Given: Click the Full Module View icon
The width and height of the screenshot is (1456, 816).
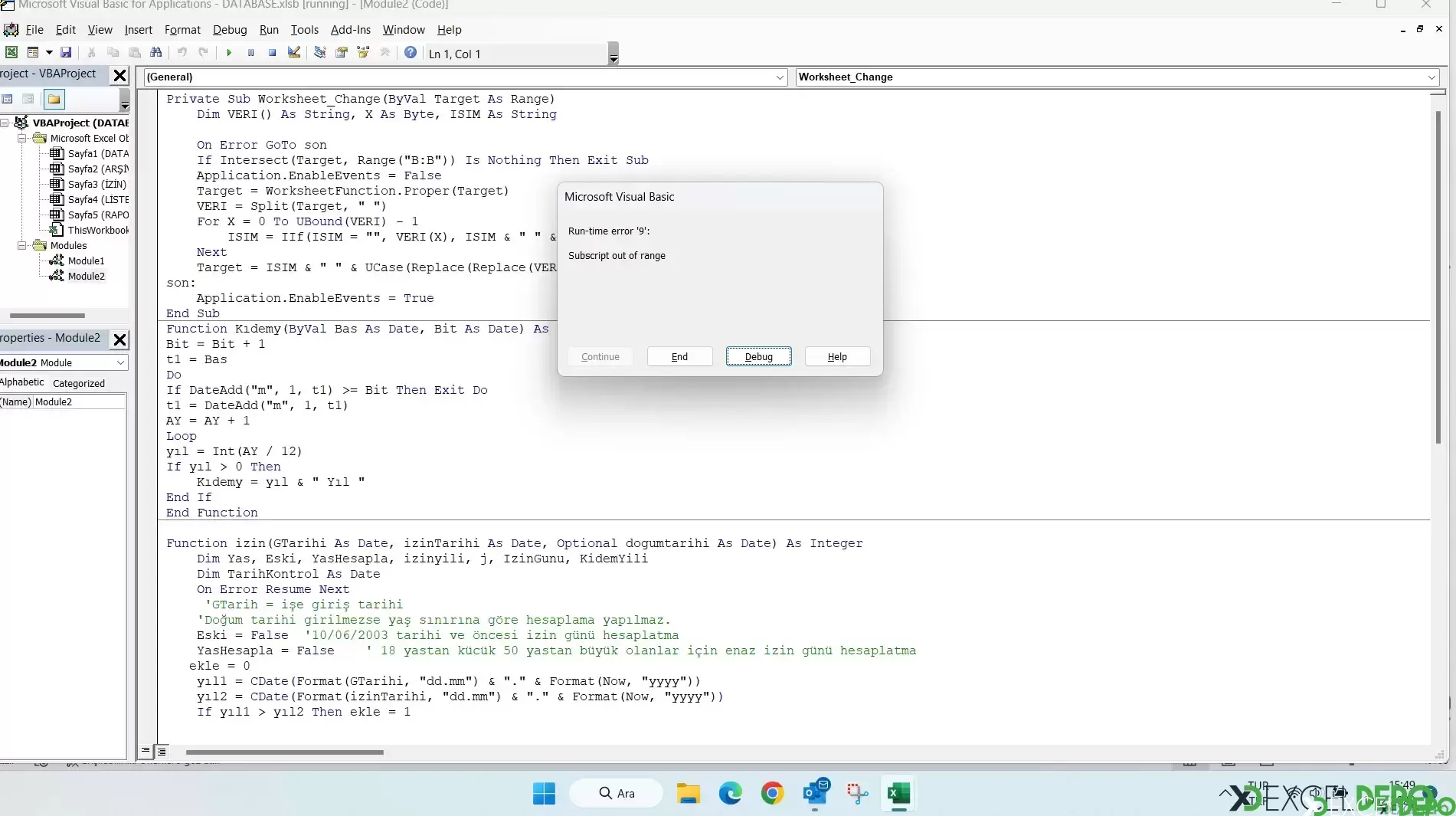Looking at the screenshot, I should (x=162, y=752).
